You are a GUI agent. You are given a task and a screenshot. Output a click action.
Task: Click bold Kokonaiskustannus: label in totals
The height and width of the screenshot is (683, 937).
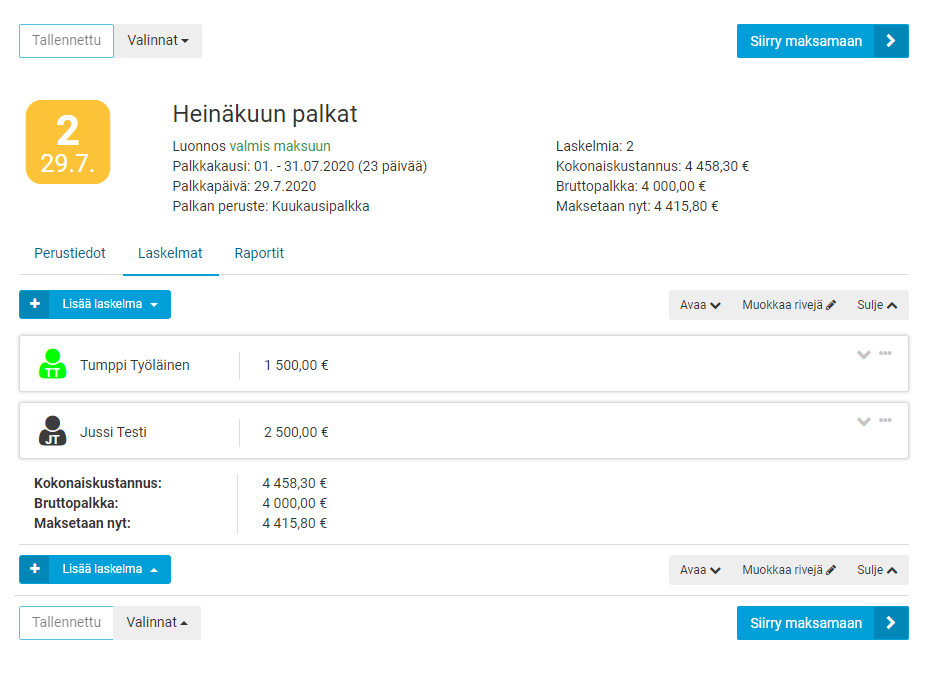click(x=98, y=483)
